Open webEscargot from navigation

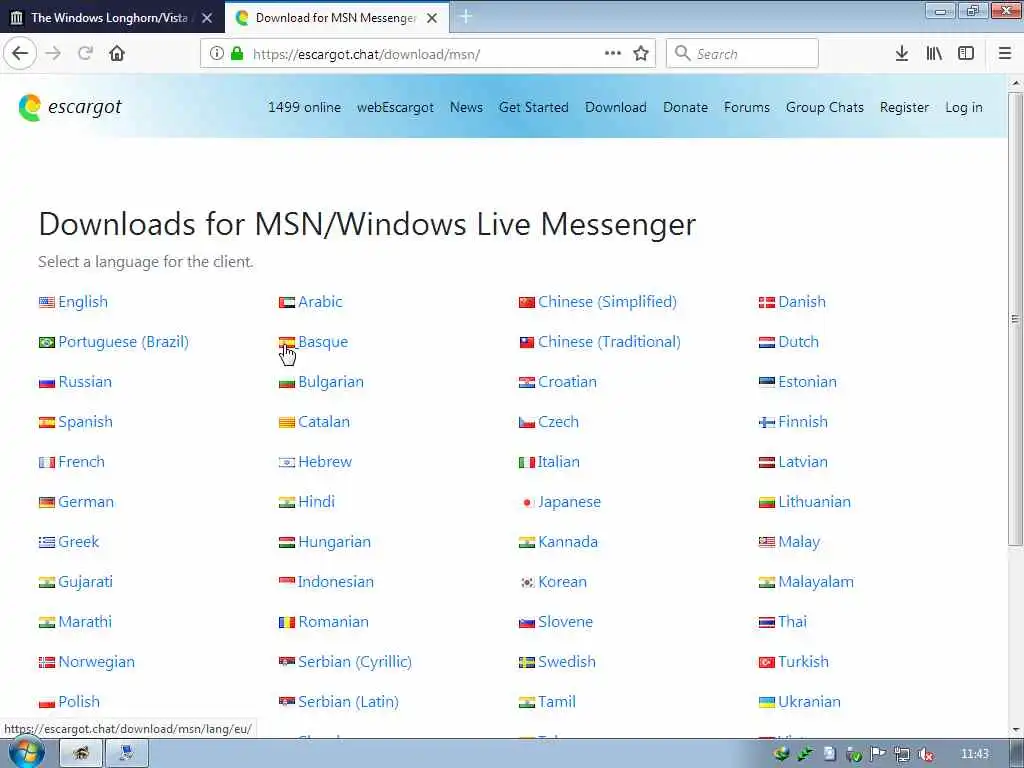[x=395, y=107]
